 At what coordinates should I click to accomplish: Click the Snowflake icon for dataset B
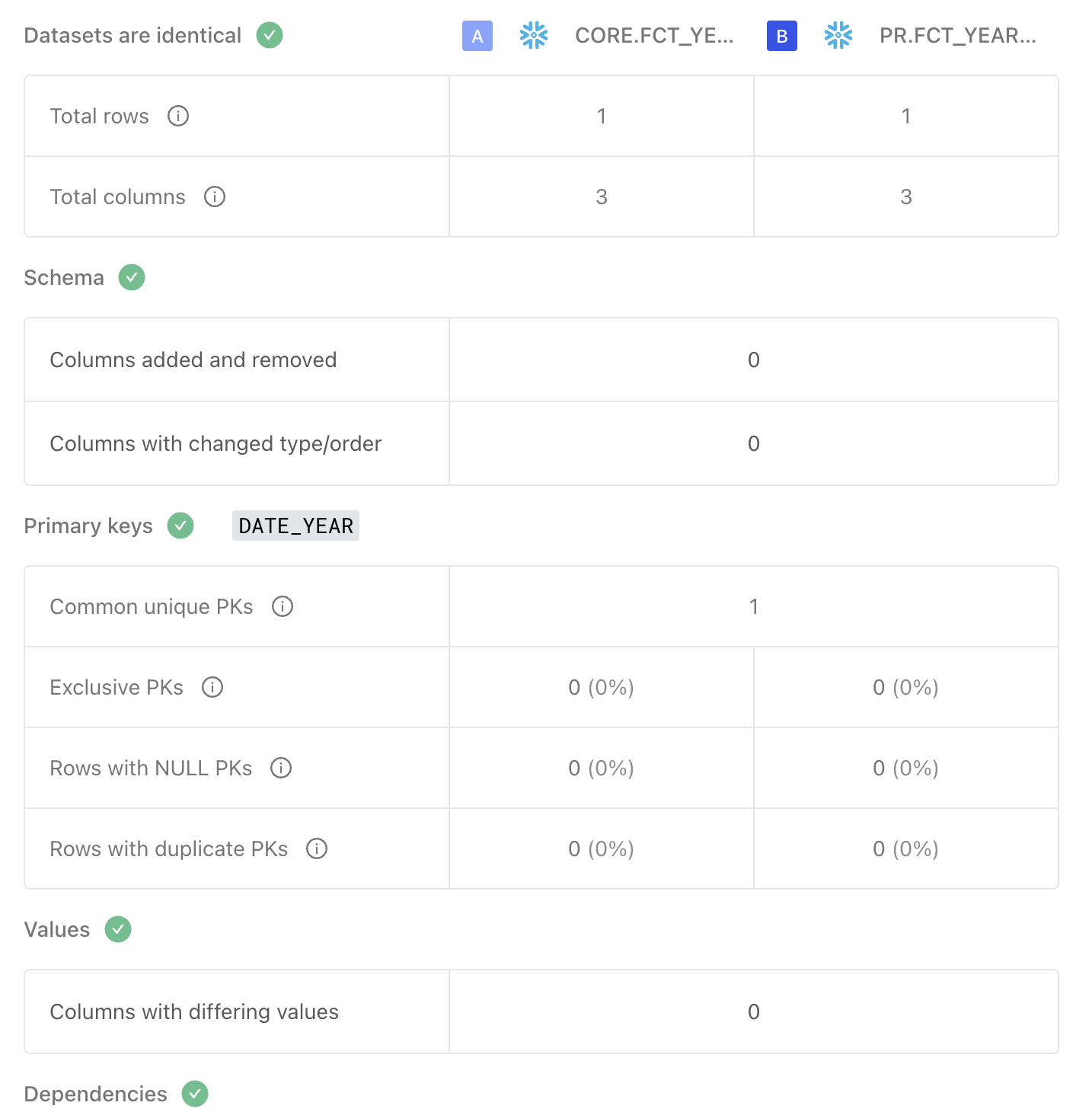pos(838,36)
